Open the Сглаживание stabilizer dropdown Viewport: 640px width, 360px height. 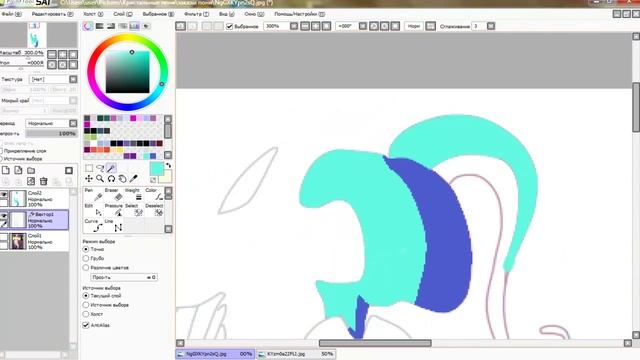pyautogui.click(x=491, y=26)
